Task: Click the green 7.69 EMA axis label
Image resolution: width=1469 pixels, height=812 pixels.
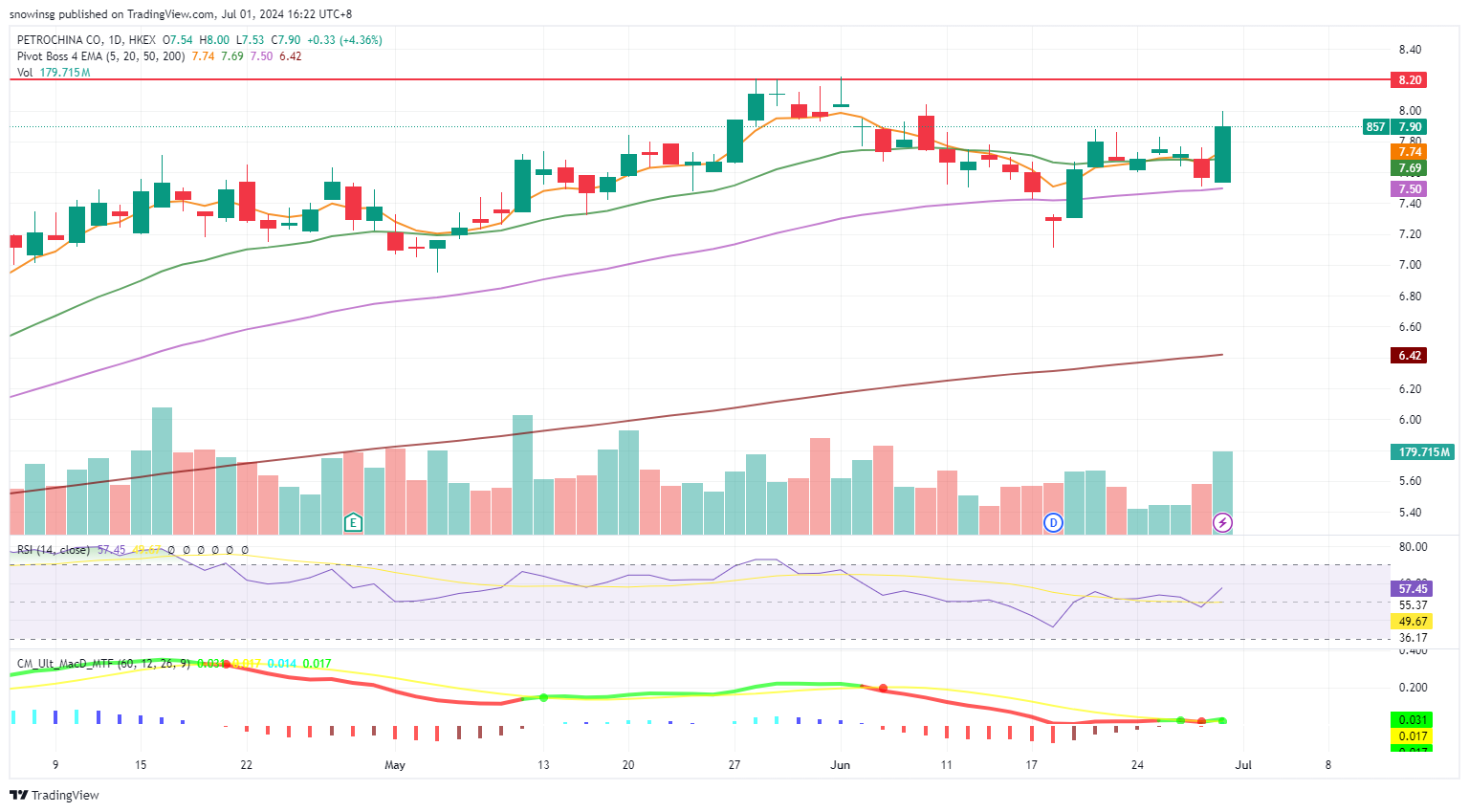Action: [x=1410, y=167]
